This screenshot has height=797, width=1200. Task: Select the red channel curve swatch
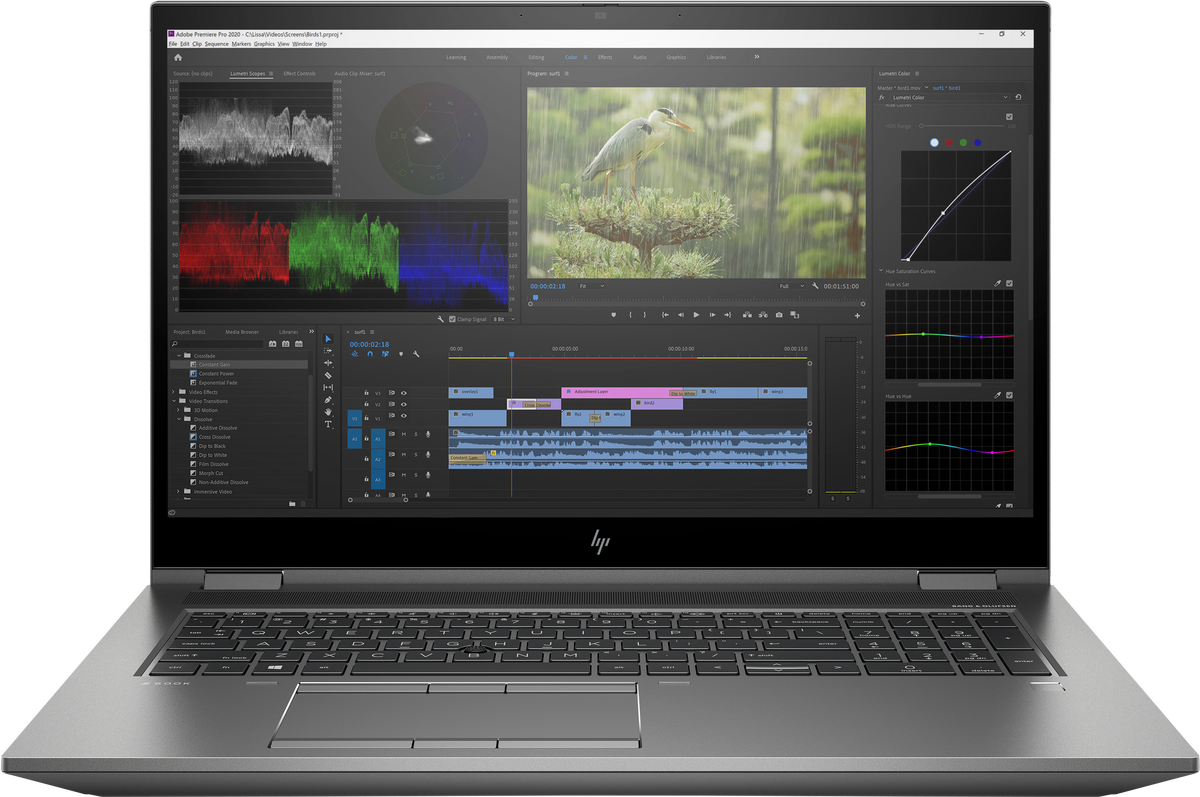coord(948,143)
